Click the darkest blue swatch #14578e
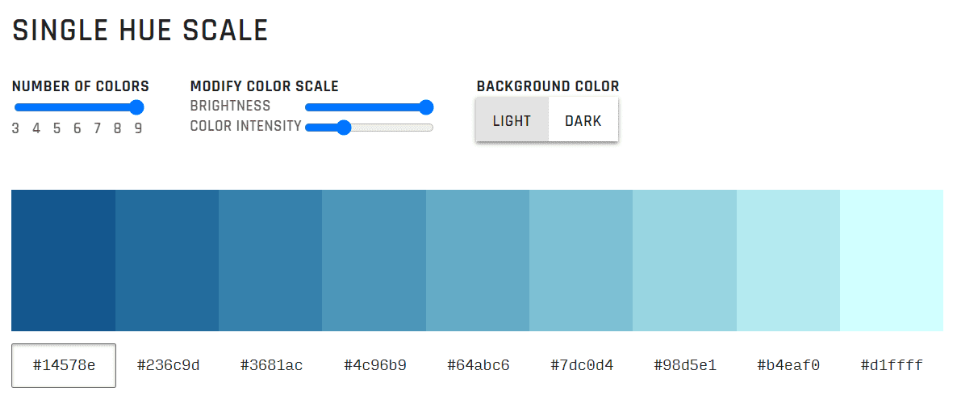This screenshot has height=402, width=957. (63, 260)
